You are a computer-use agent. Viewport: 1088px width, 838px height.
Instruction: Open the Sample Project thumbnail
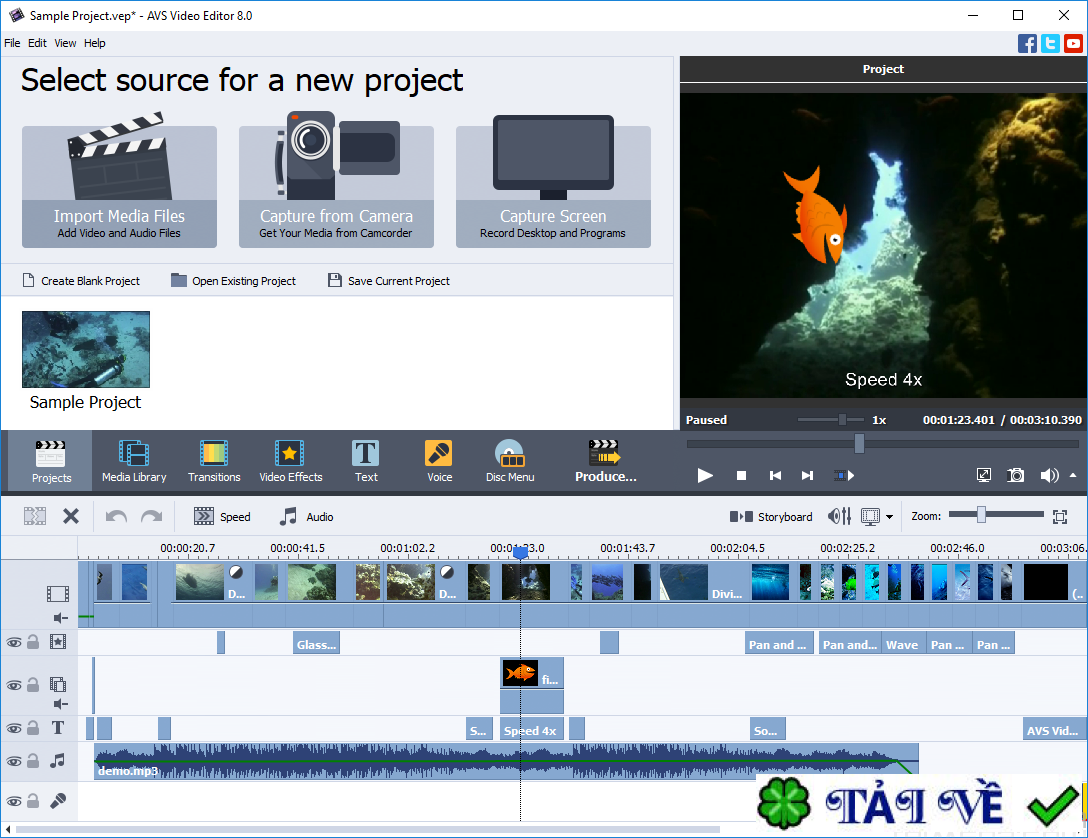[x=85, y=349]
